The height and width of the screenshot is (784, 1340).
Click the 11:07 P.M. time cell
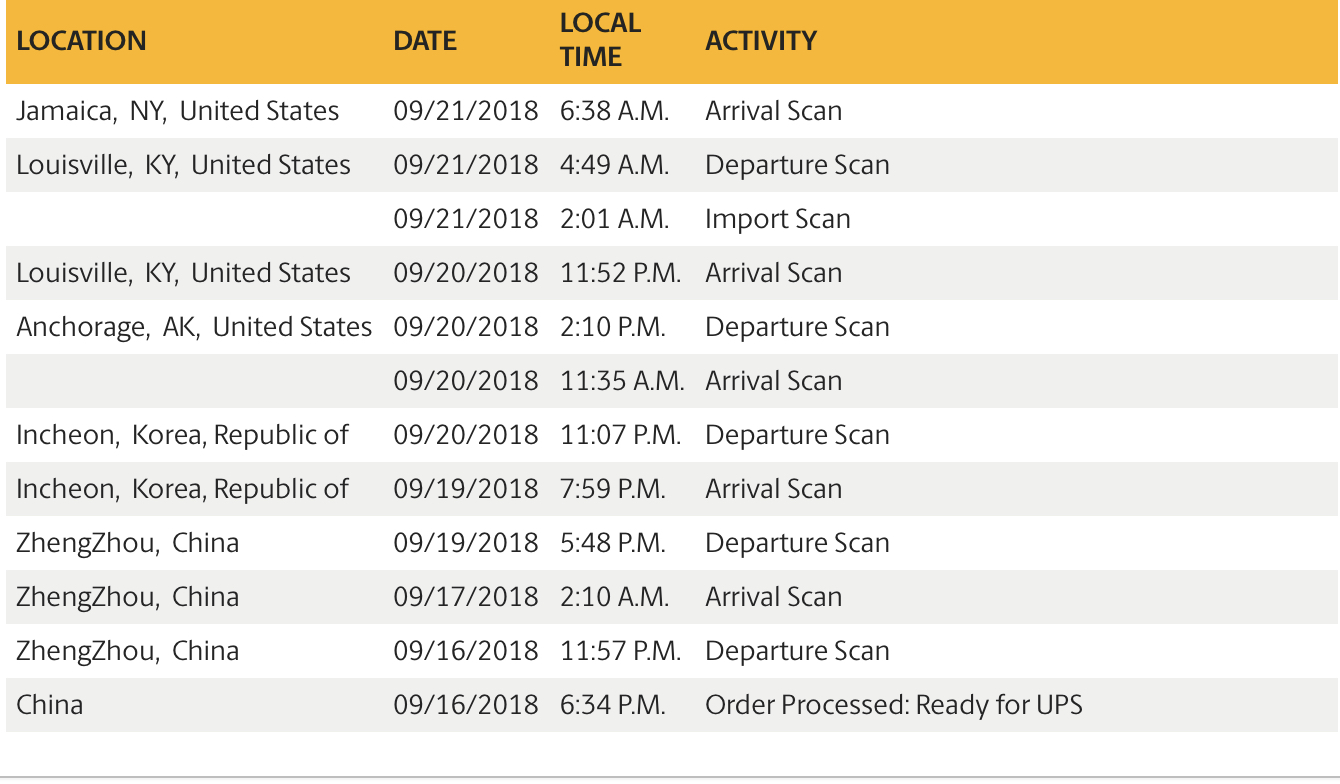(621, 435)
